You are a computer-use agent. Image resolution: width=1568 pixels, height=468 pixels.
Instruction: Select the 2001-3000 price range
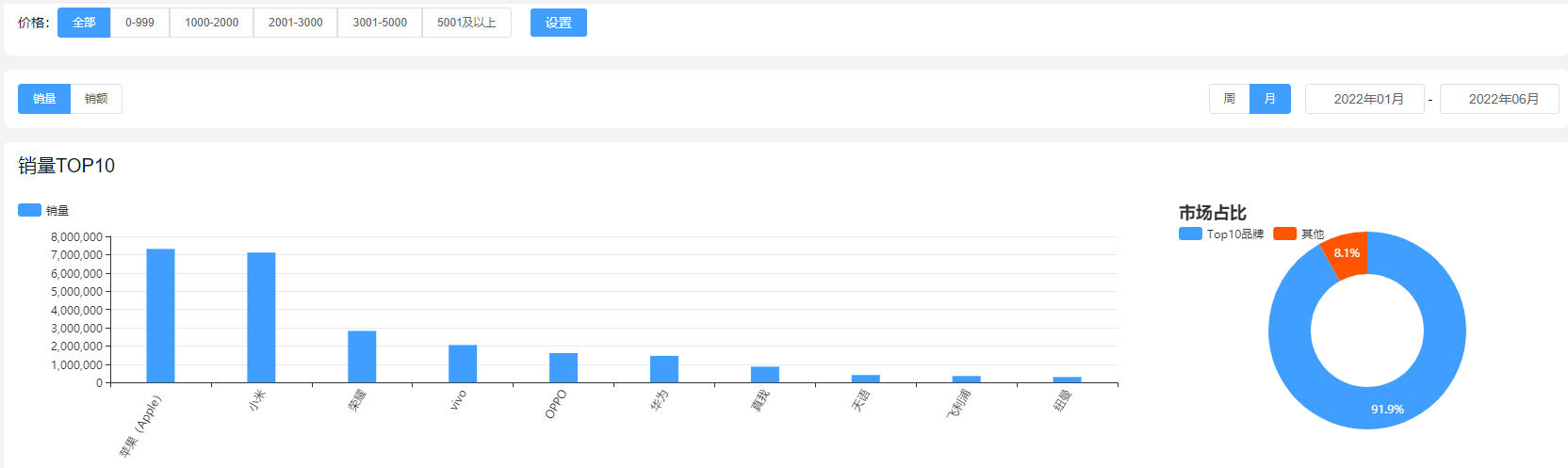tap(295, 23)
